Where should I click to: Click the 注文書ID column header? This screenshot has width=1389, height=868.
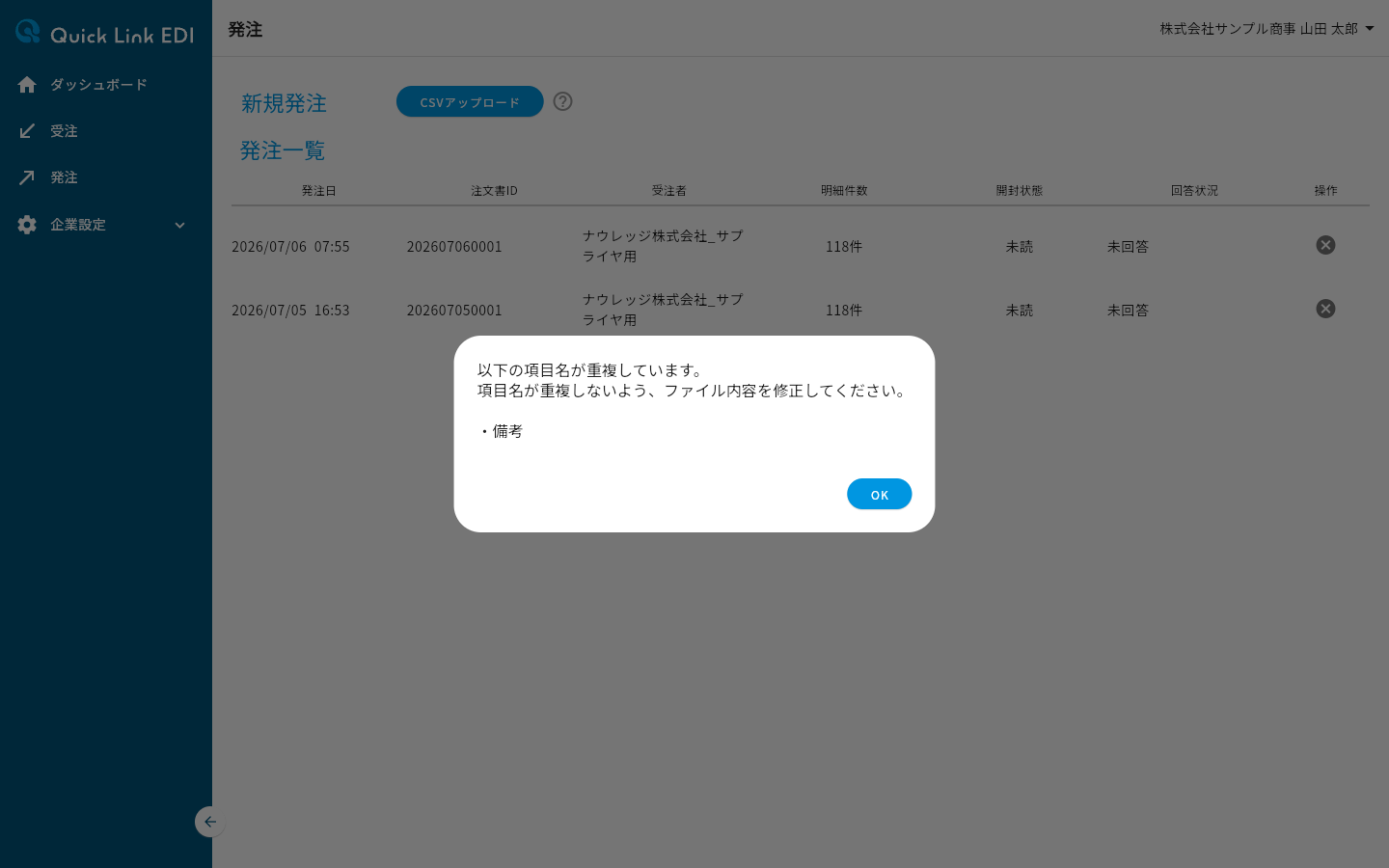[494, 191]
